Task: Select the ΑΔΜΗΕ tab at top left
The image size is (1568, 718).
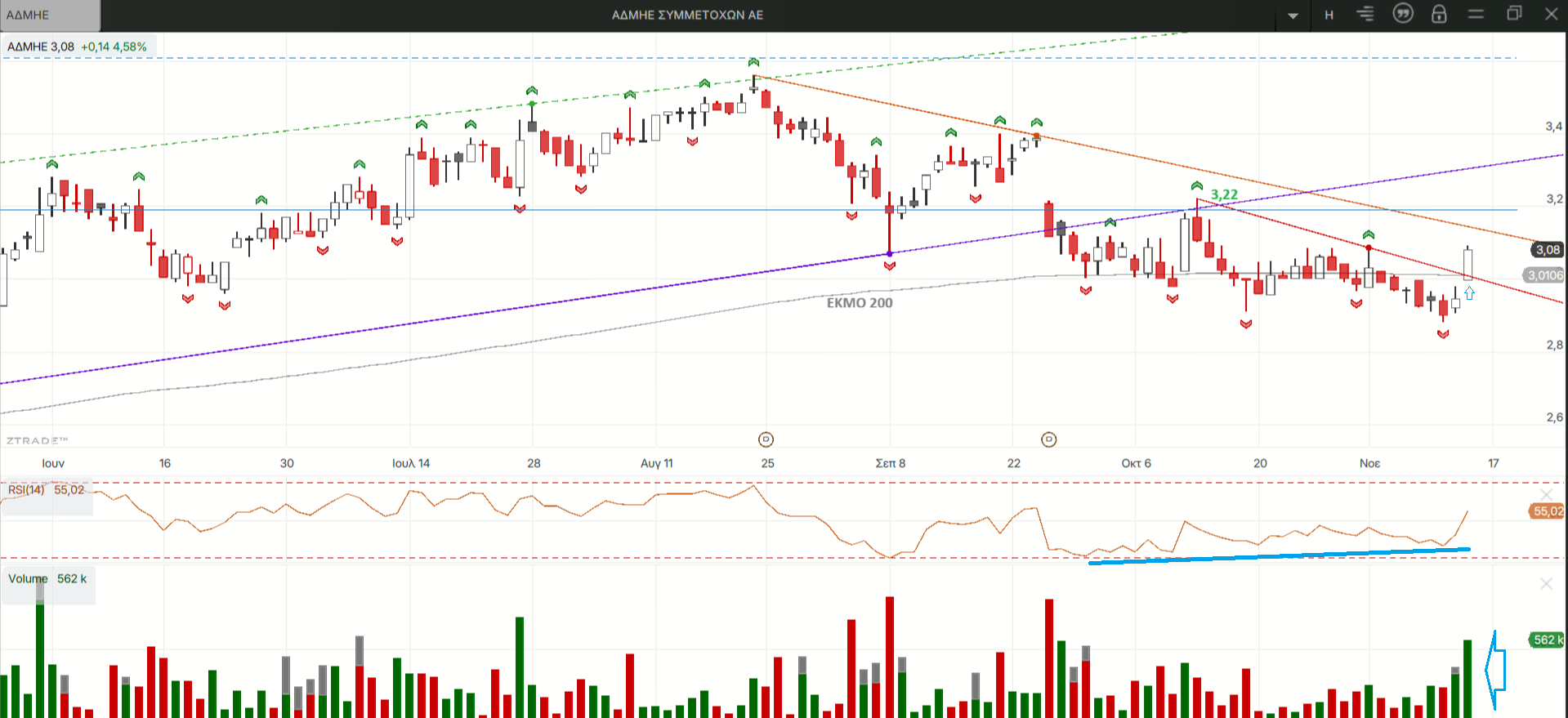Action: click(49, 15)
